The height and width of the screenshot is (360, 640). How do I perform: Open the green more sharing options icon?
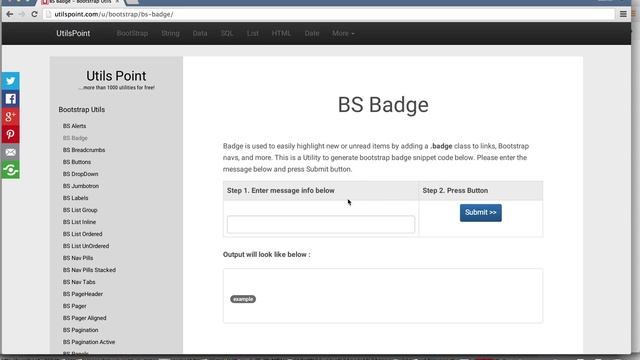tap(10, 170)
